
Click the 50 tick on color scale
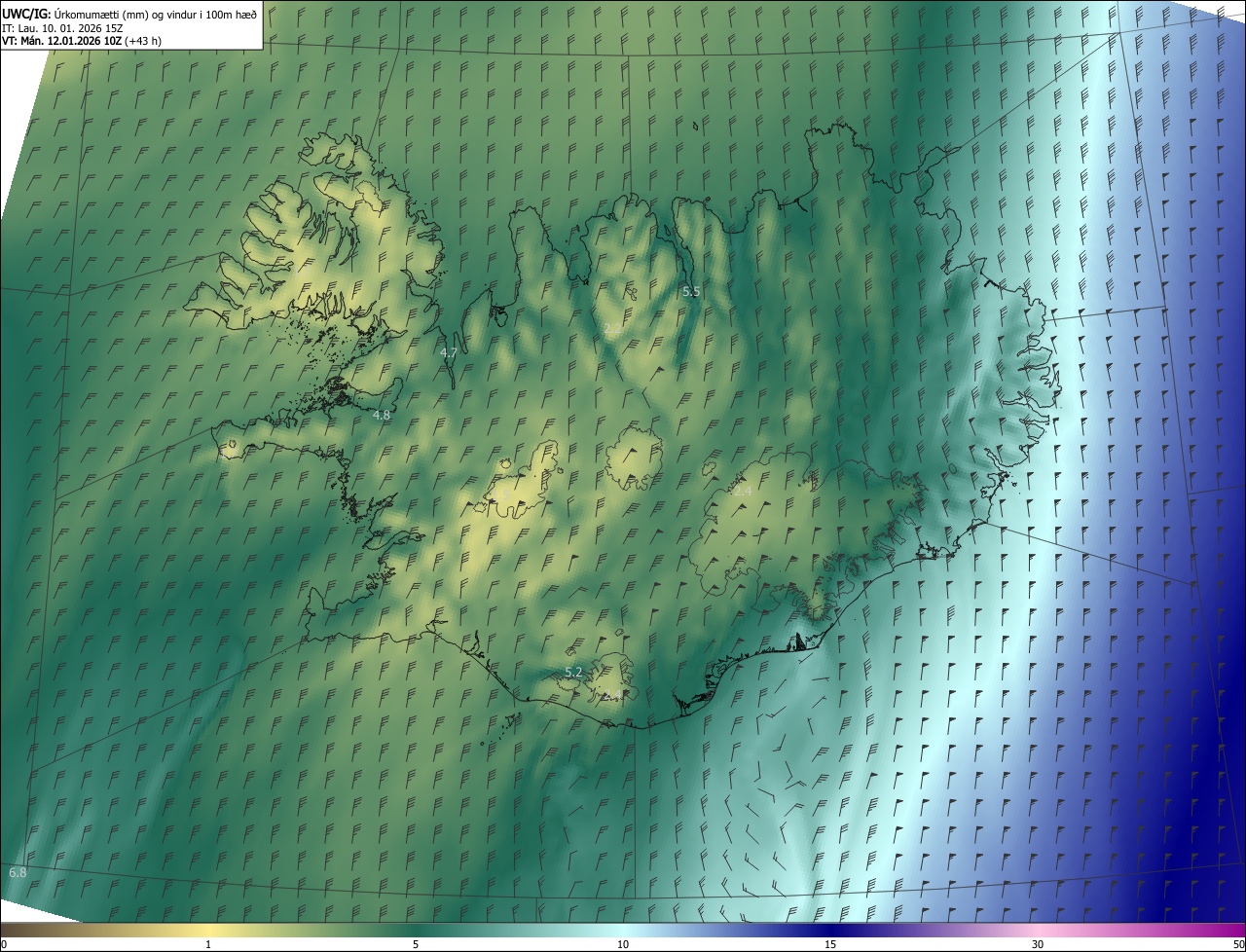click(x=1238, y=944)
